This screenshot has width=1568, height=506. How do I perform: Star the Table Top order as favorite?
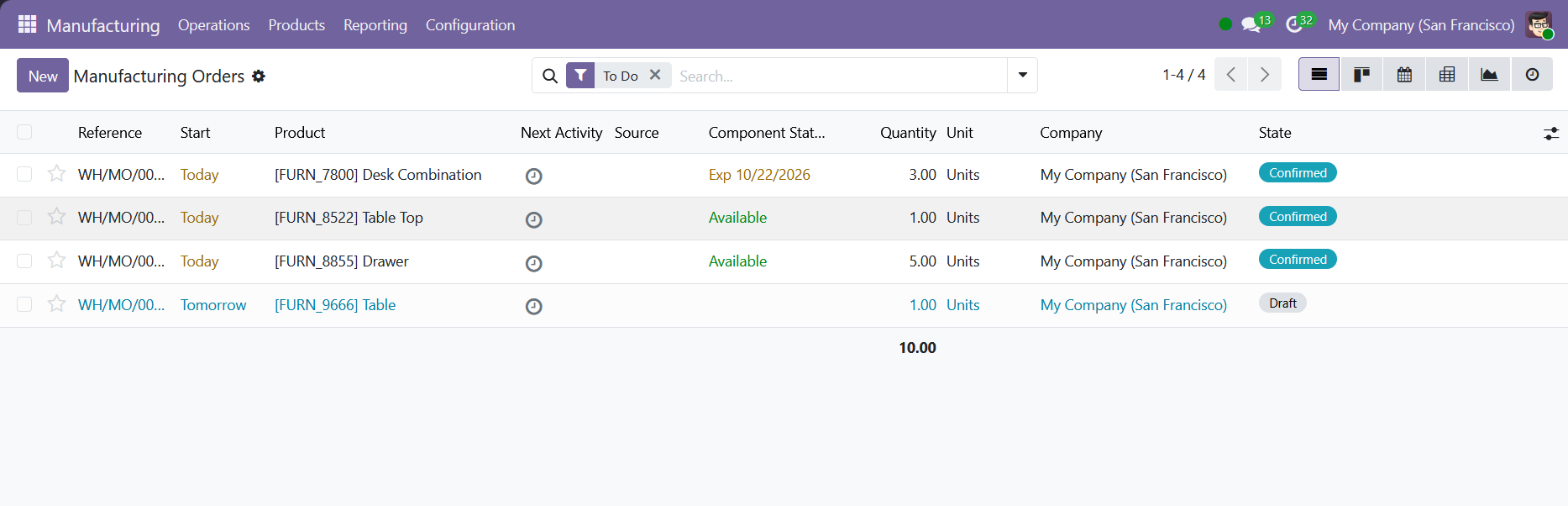click(x=56, y=217)
